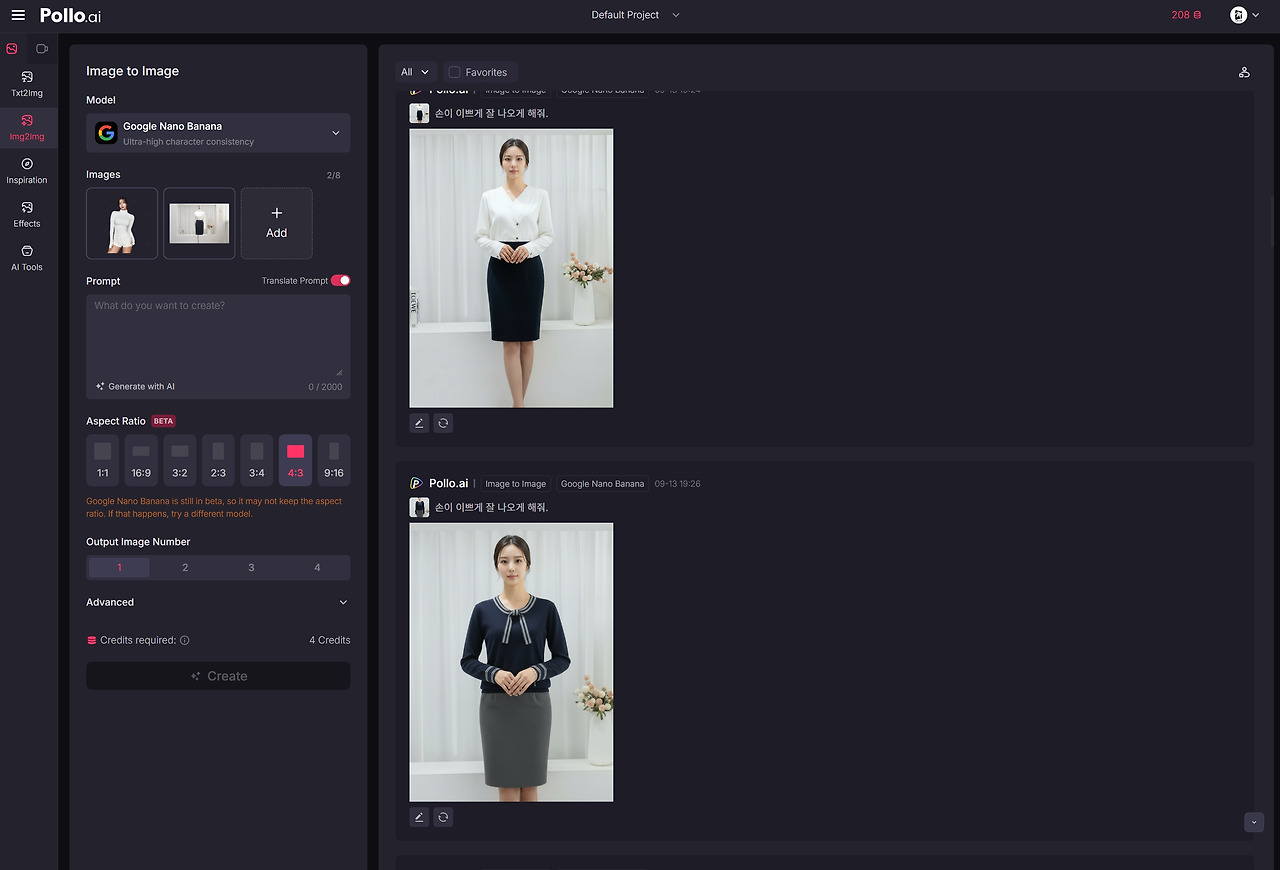Click the 09-13 19:26 timestamp
Image resolution: width=1280 pixels, height=870 pixels.
677,484
